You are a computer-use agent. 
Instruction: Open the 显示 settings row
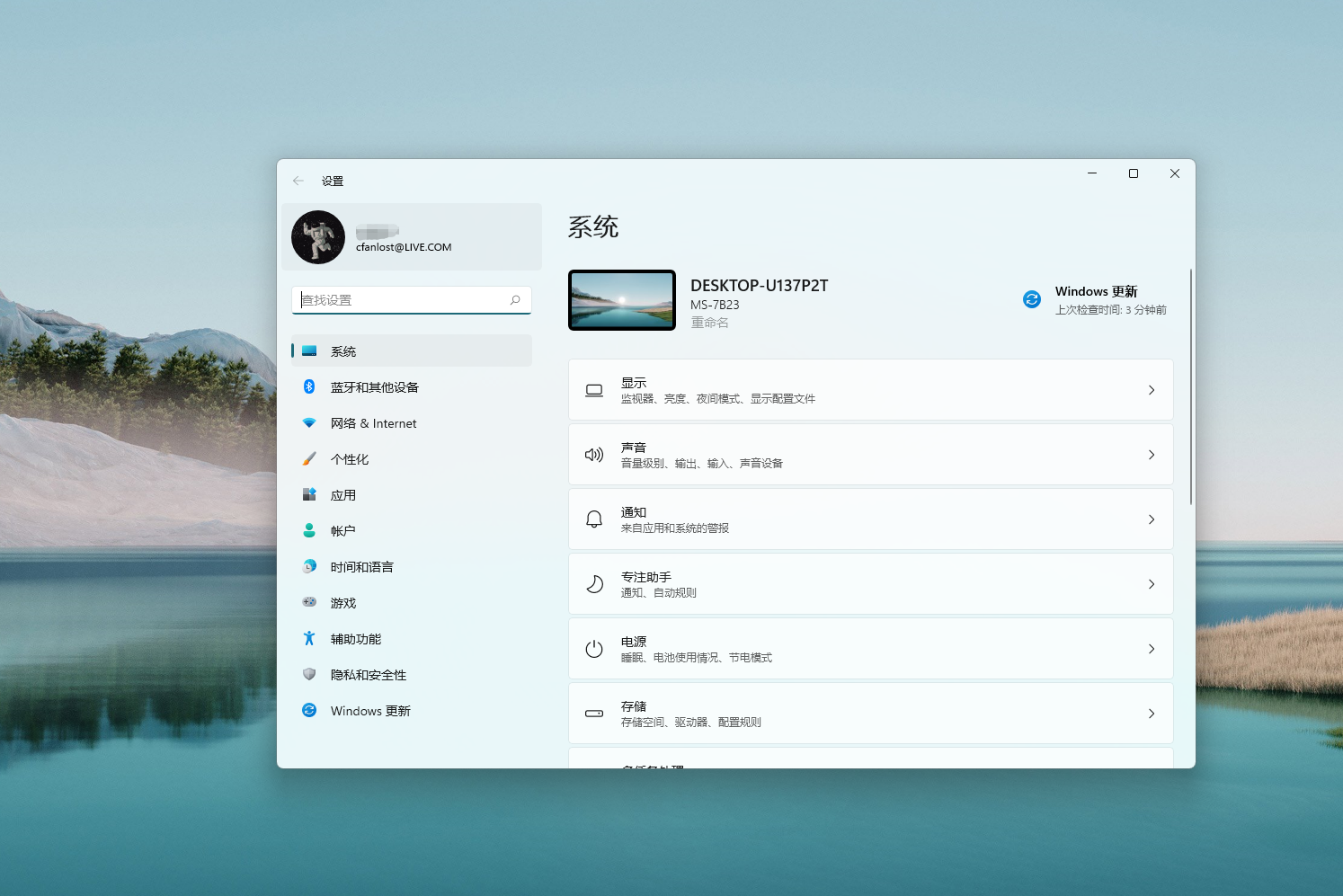pyautogui.click(x=871, y=390)
